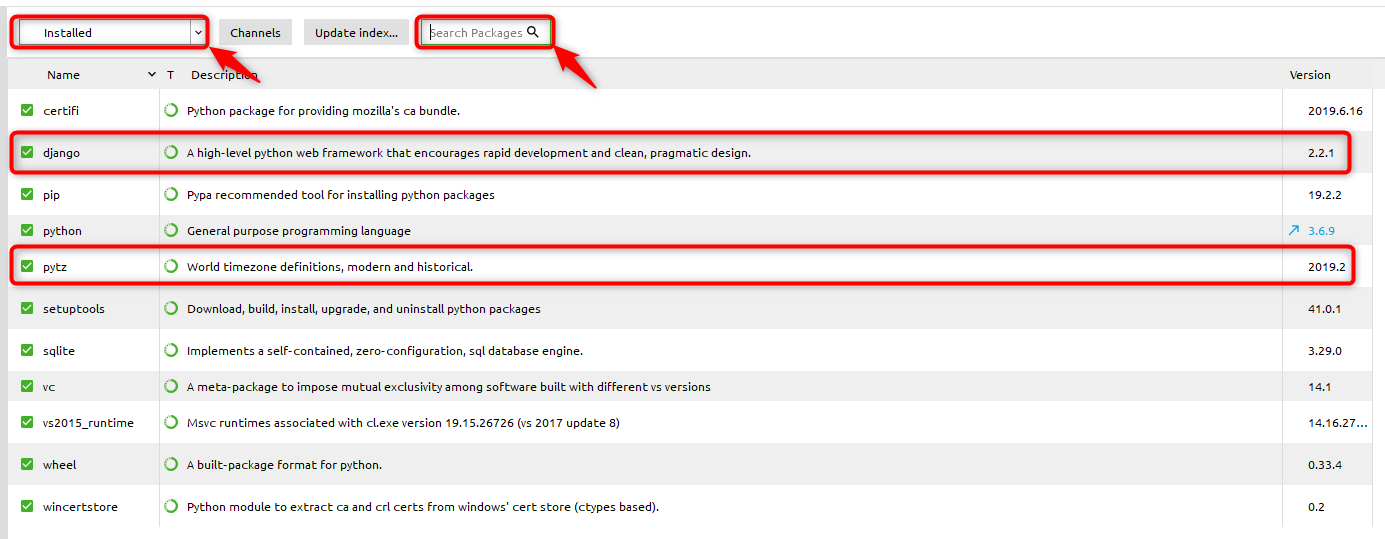Uncheck the setuptools checkbox
1385x539 pixels.
(27, 309)
